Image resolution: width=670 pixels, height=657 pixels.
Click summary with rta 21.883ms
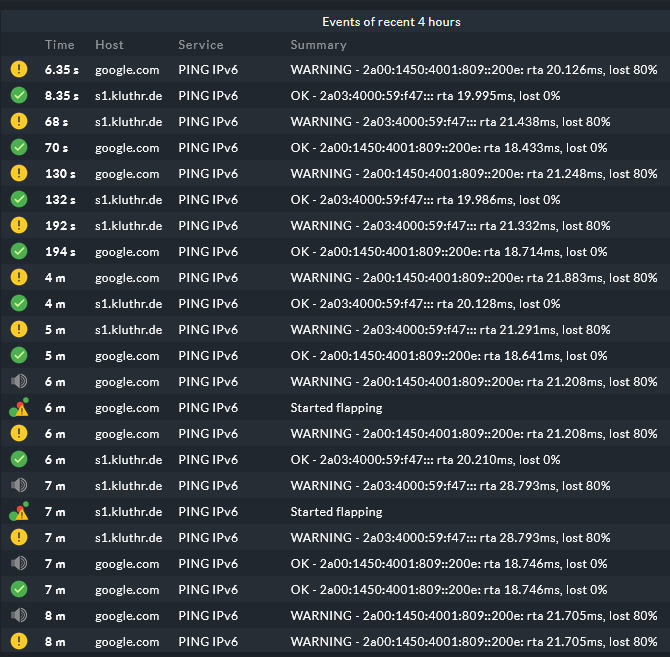point(473,278)
